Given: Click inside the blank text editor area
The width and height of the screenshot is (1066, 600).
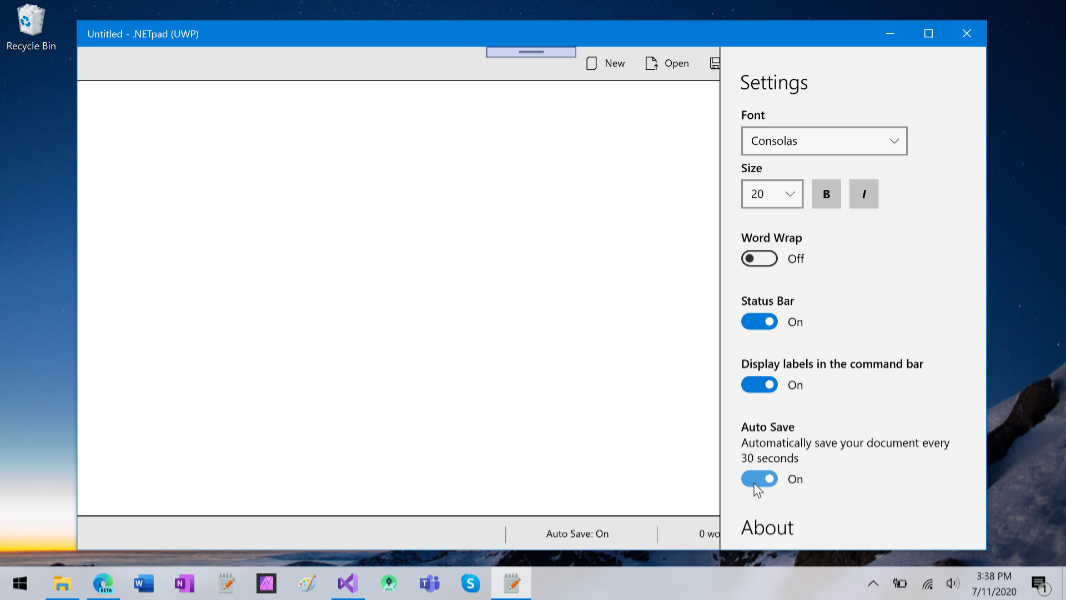Looking at the screenshot, I should click(x=398, y=298).
